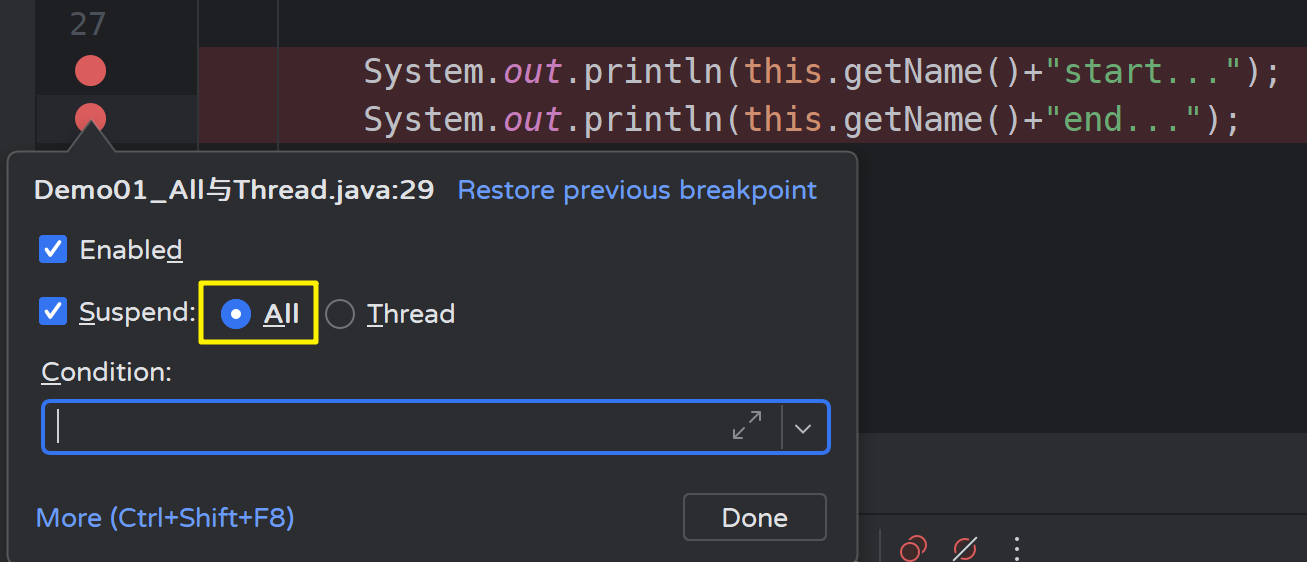The image size is (1307, 562).
Task: Uncheck the Enabled checkbox
Action: (x=53, y=249)
